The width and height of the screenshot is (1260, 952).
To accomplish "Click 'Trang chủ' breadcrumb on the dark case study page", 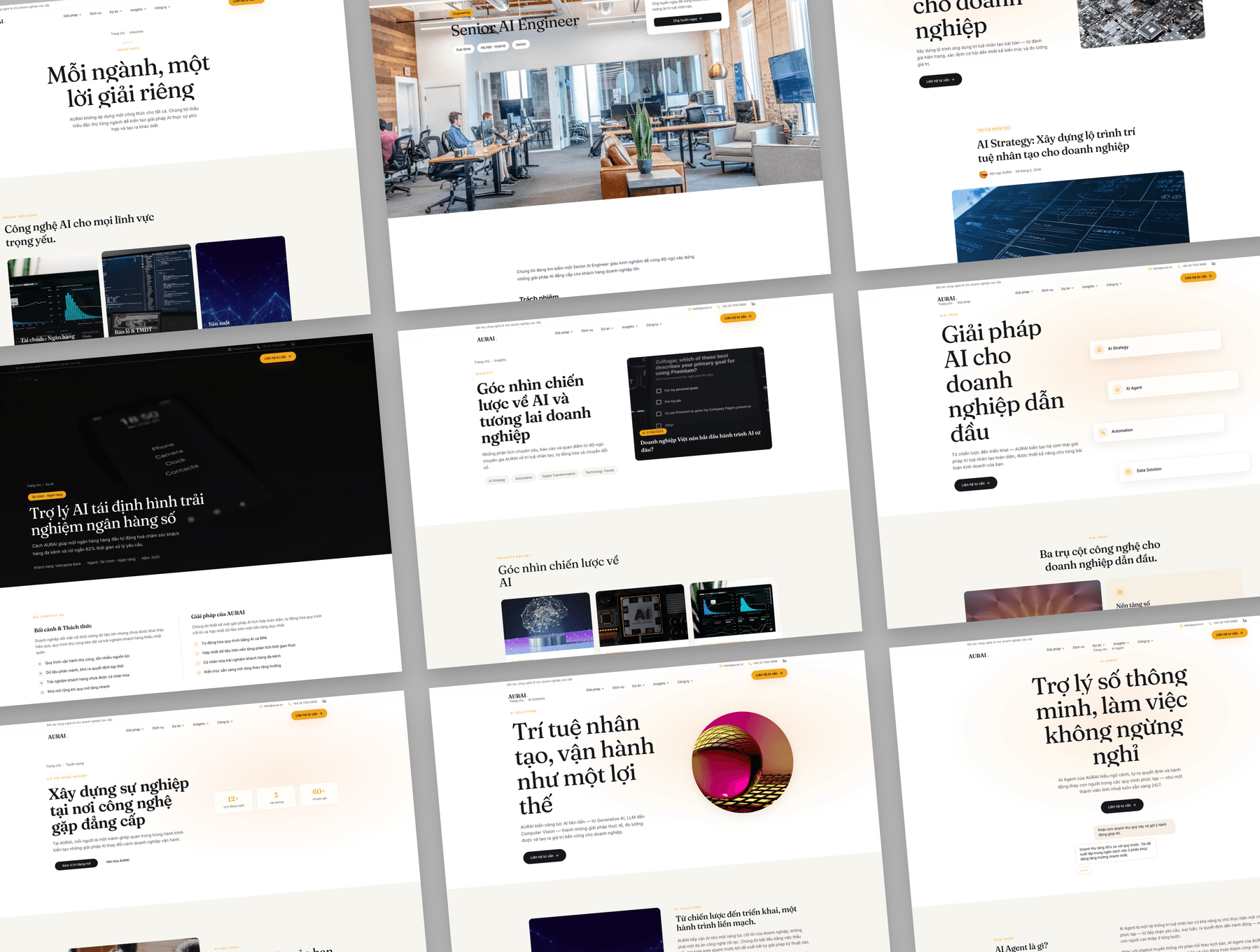I will (34, 485).
